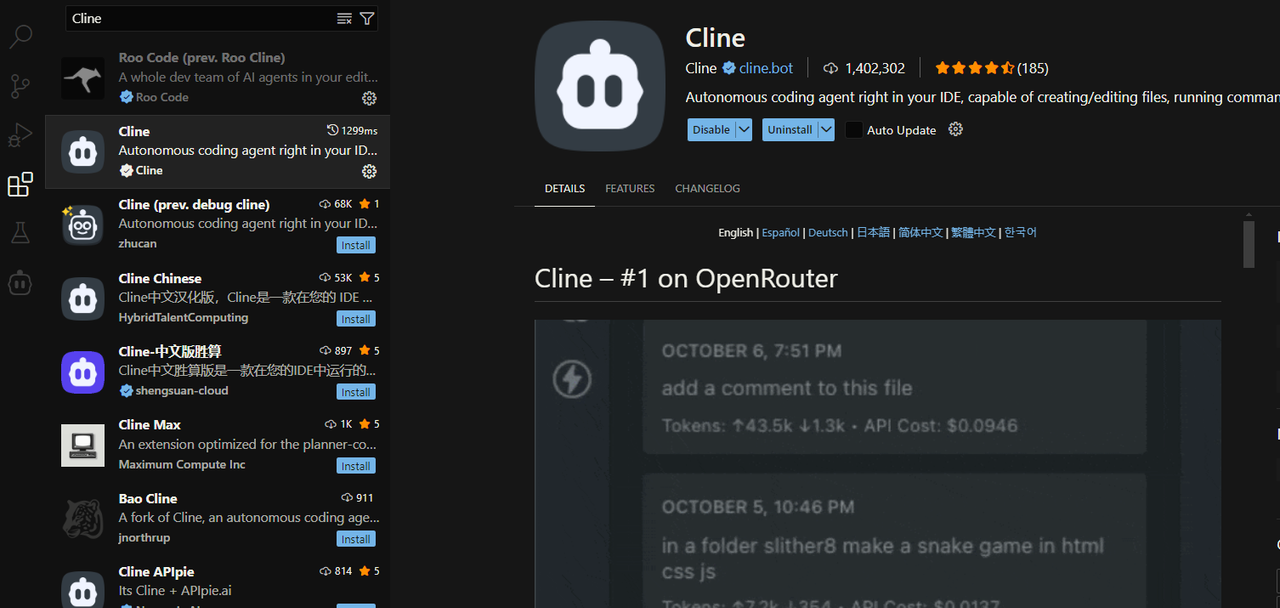The image size is (1280, 608).
Task: Open the Cline robot icon in activity bar
Action: click(20, 283)
